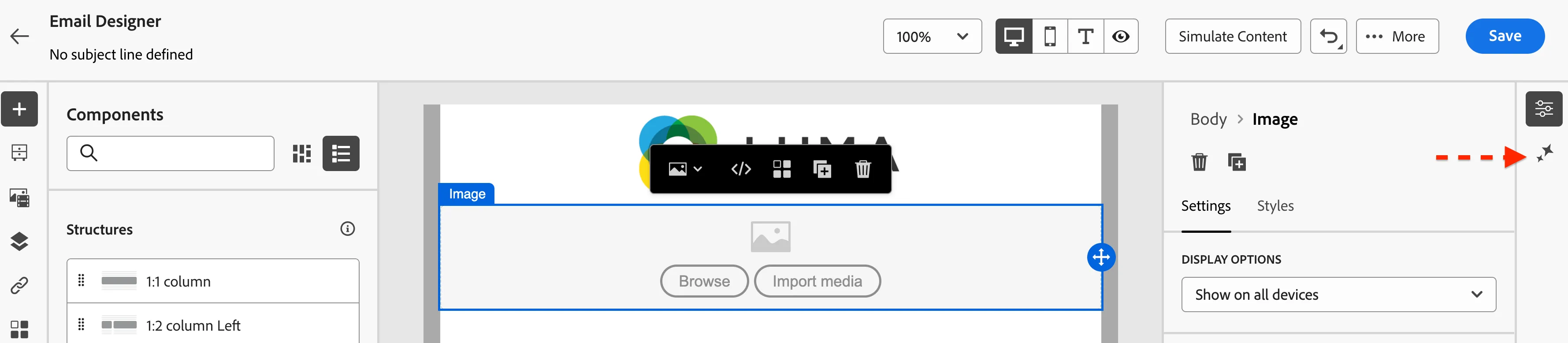Toggle the preview eye icon

coord(1121,37)
